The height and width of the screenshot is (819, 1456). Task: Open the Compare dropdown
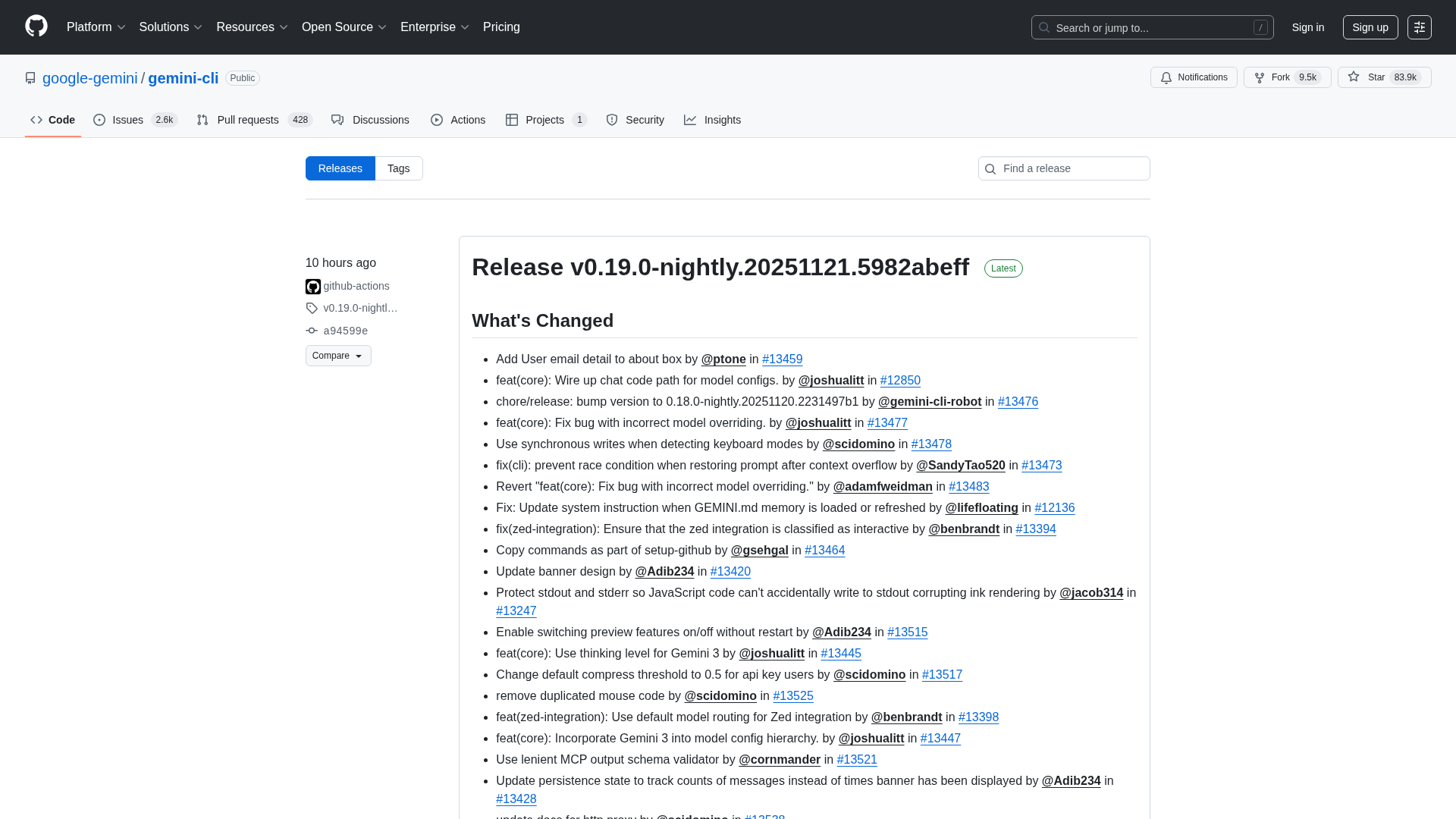338,356
